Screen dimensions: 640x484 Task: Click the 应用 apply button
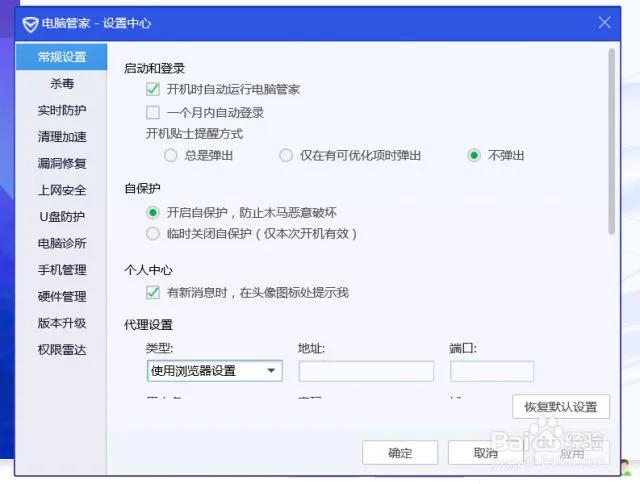(571, 453)
